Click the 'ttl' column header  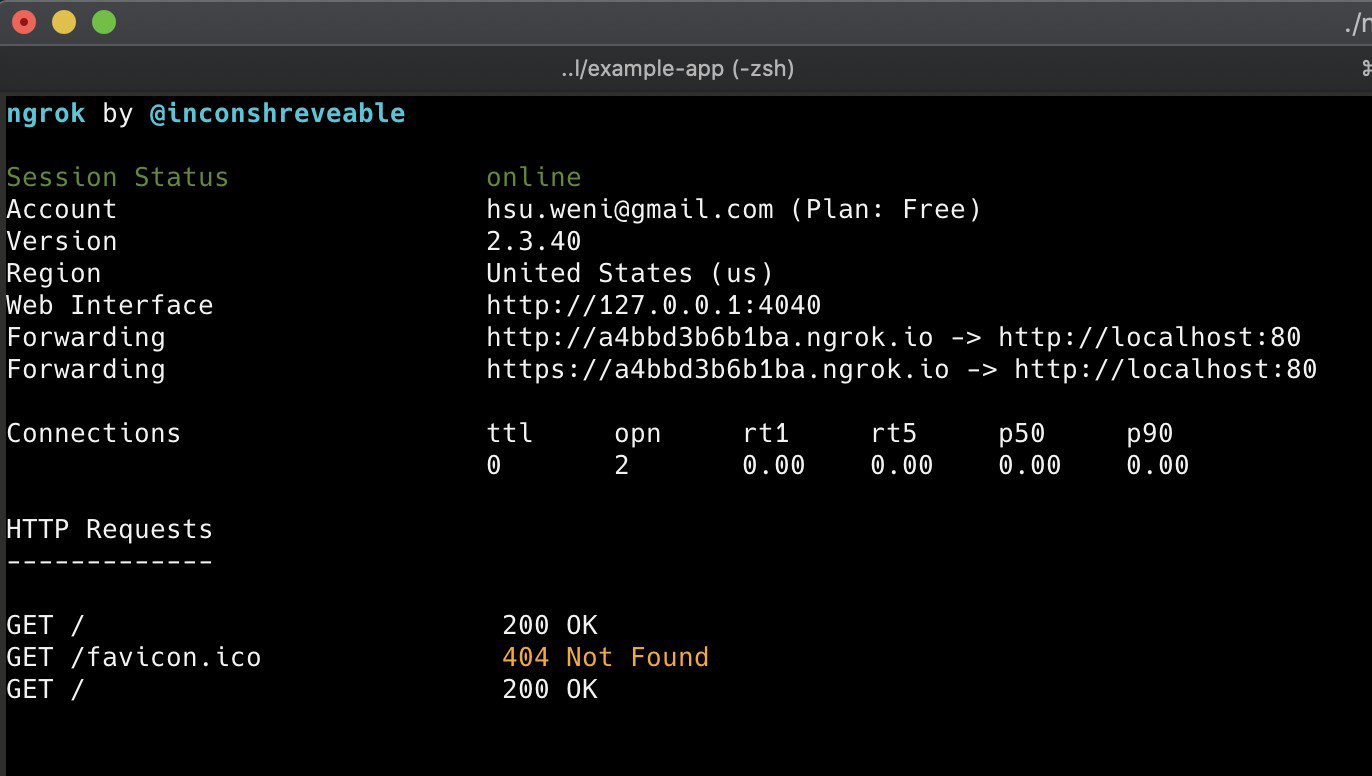[510, 433]
